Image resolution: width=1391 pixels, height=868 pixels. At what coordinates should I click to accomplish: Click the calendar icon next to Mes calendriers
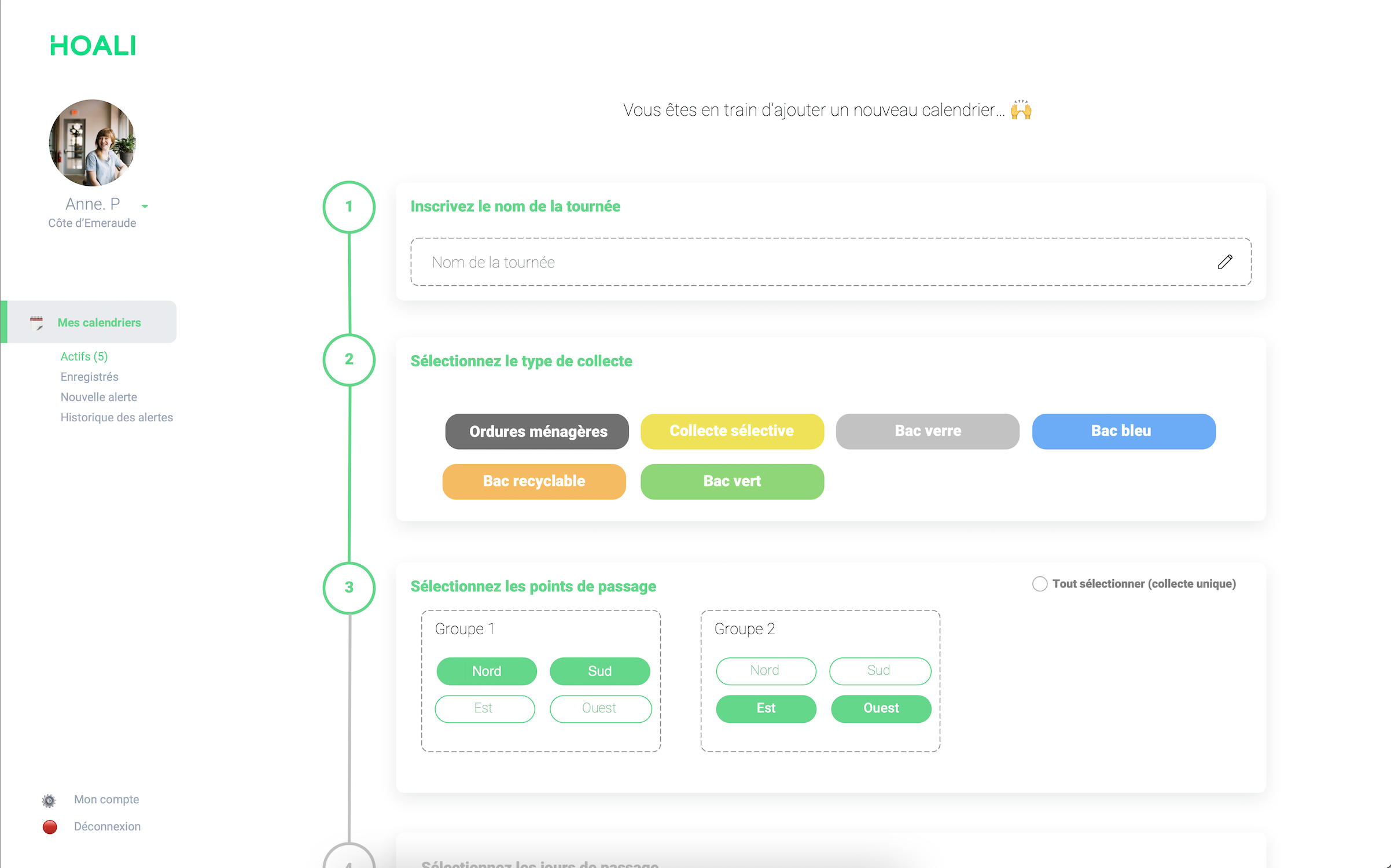36,323
